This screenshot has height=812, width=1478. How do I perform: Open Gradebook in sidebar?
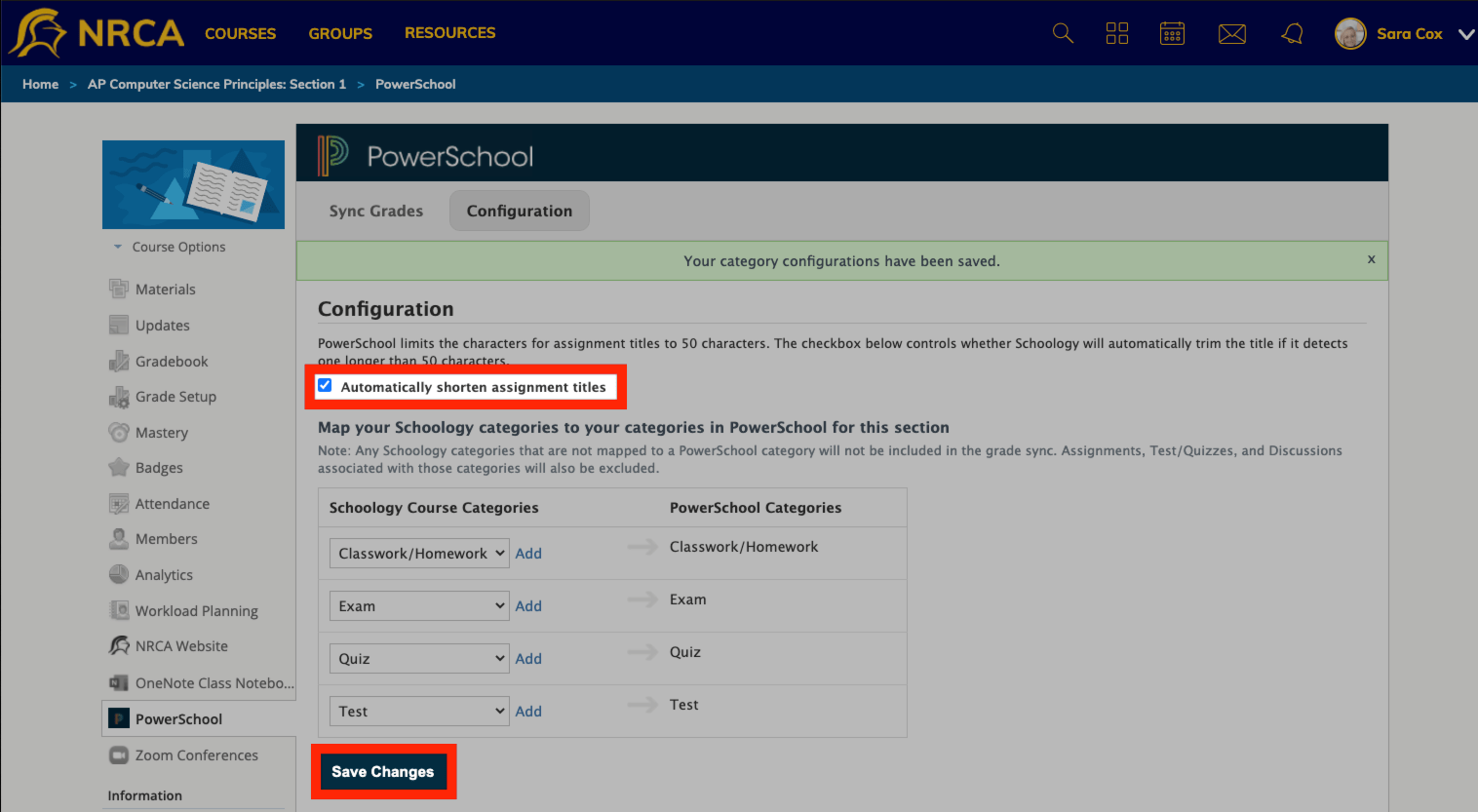172,361
